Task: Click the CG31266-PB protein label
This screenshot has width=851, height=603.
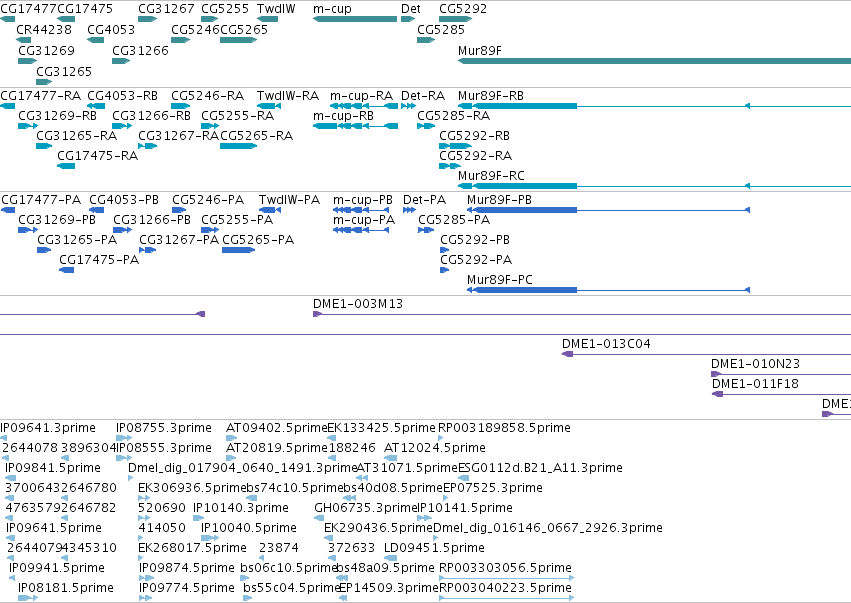Action: click(x=152, y=219)
